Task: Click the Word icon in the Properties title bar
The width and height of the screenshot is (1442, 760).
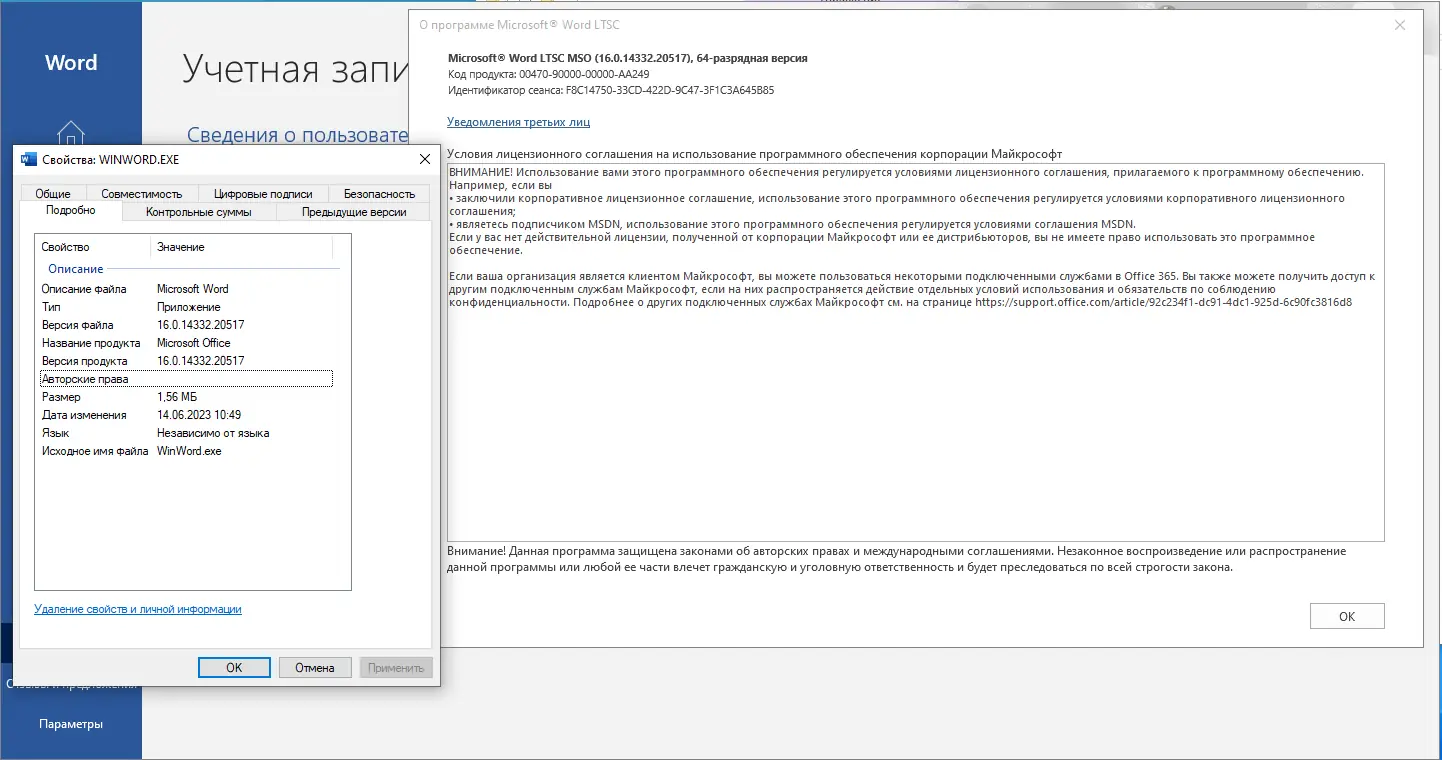Action: pyautogui.click(x=28, y=159)
